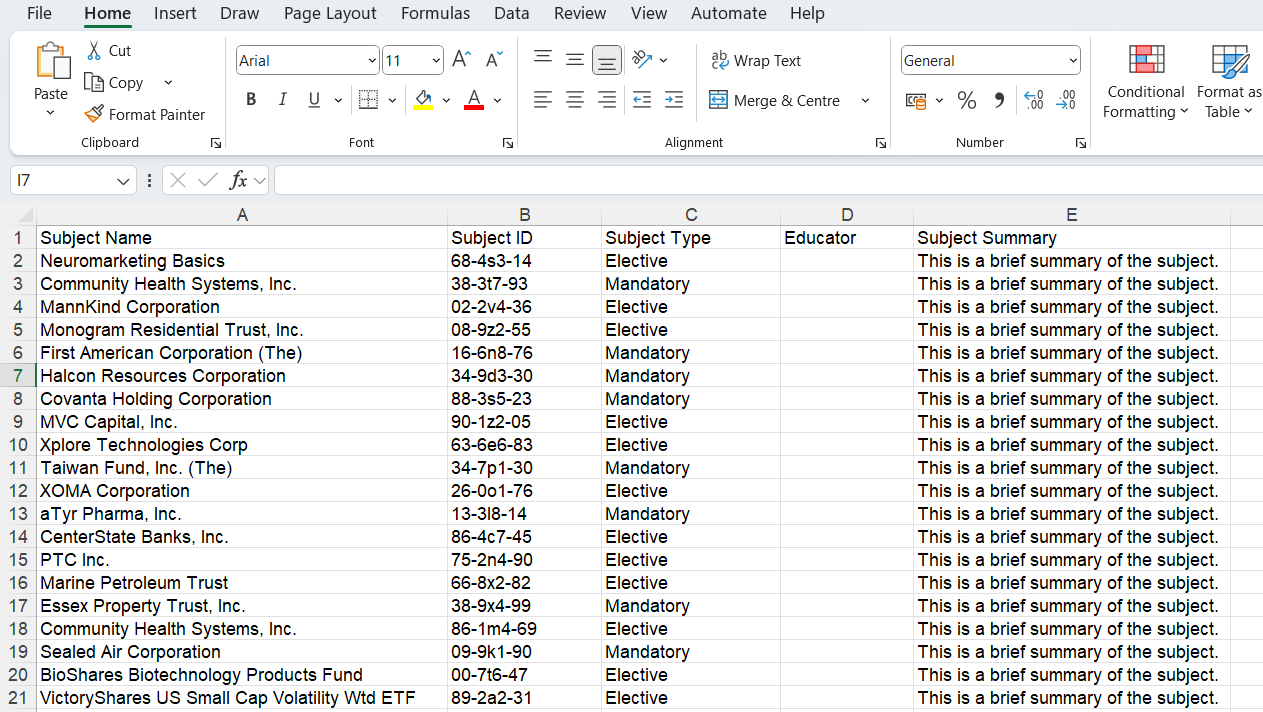Open Format as Table gallery
This screenshot has width=1263, height=712.
(x=1229, y=82)
